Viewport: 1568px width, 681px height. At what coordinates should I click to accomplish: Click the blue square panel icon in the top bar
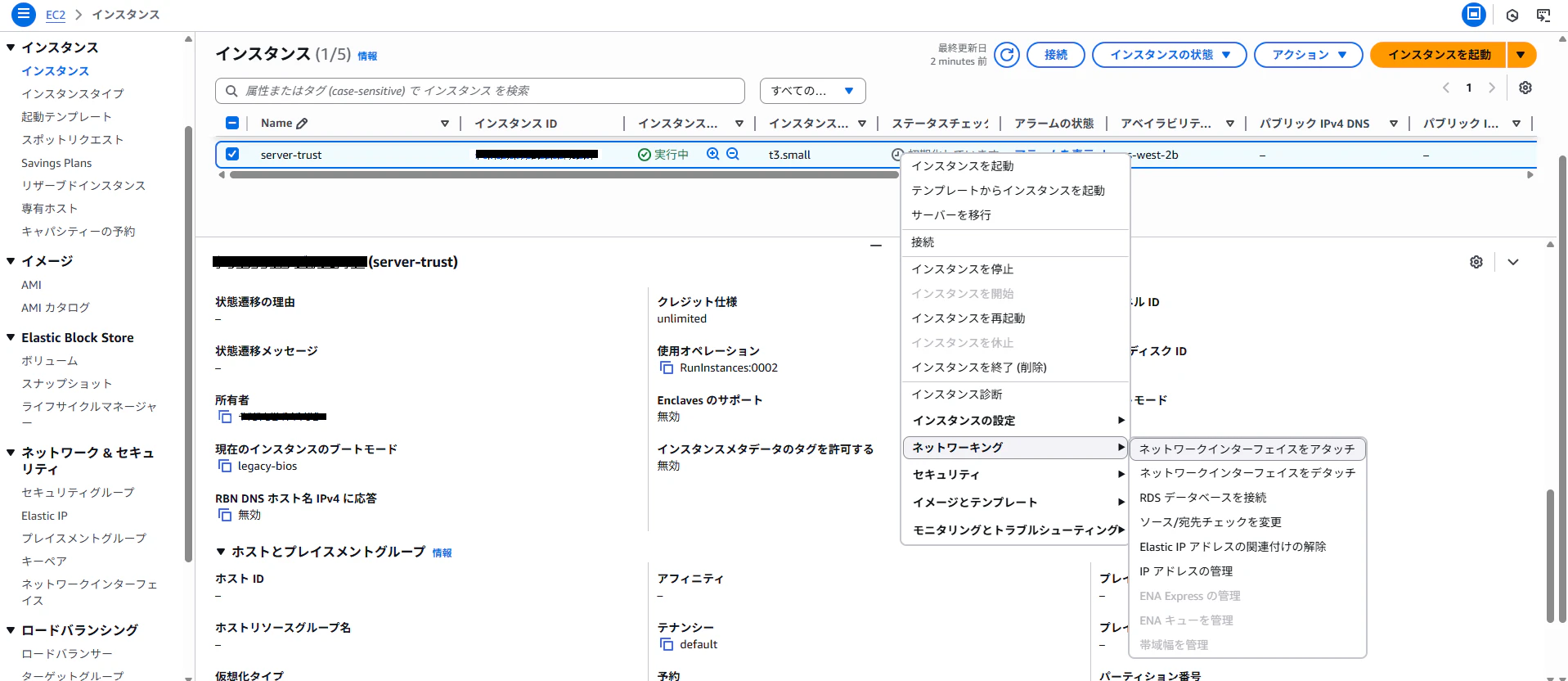1474,14
